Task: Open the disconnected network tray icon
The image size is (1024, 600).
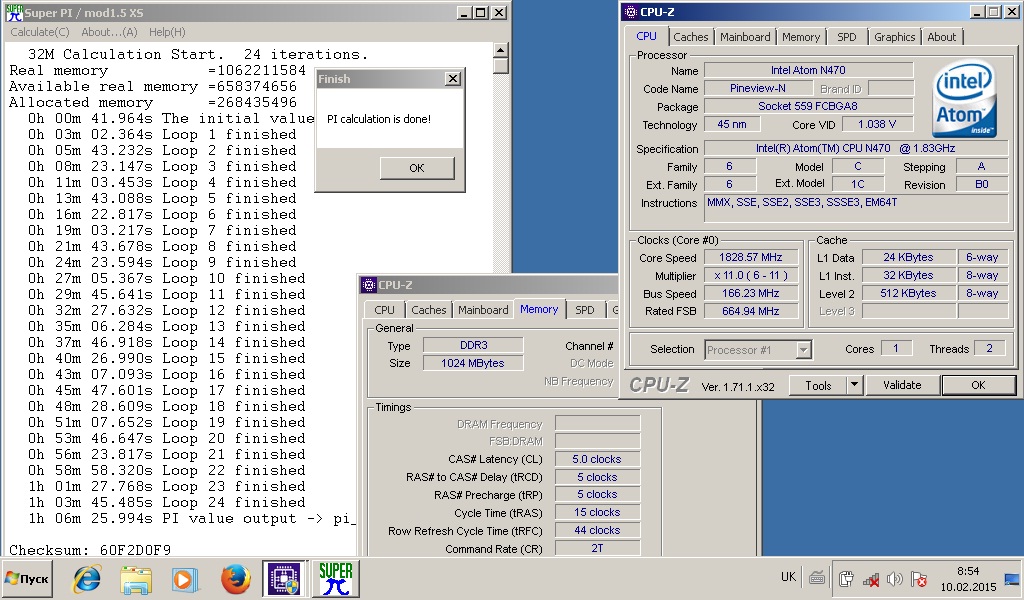Action: tap(871, 578)
